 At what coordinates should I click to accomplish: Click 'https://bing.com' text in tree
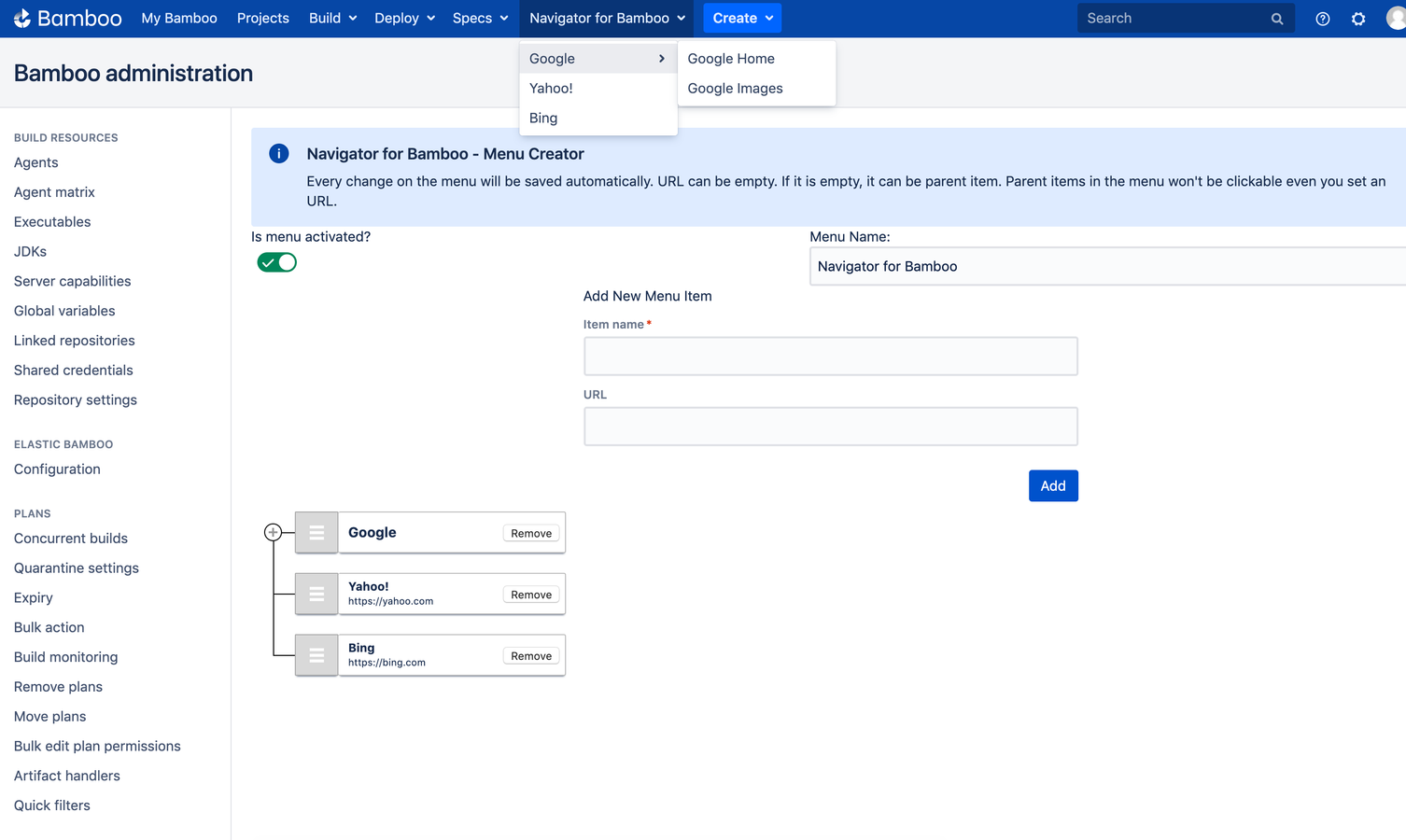tap(387, 663)
